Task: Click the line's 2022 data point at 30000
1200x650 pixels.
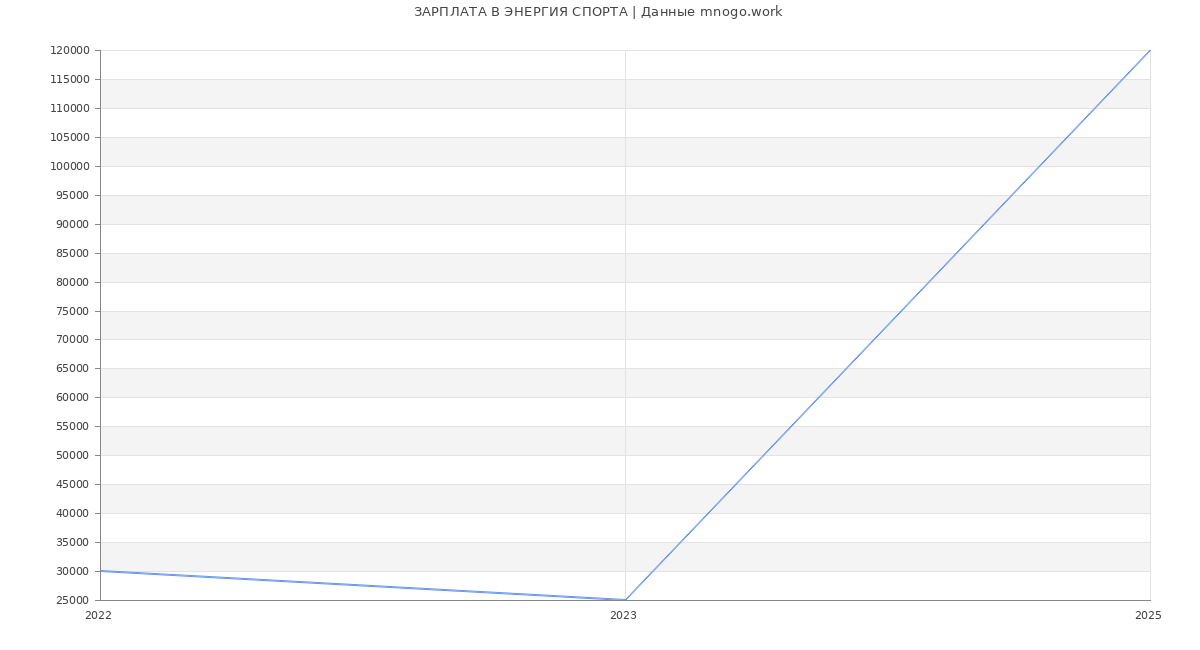Action: tap(100, 571)
